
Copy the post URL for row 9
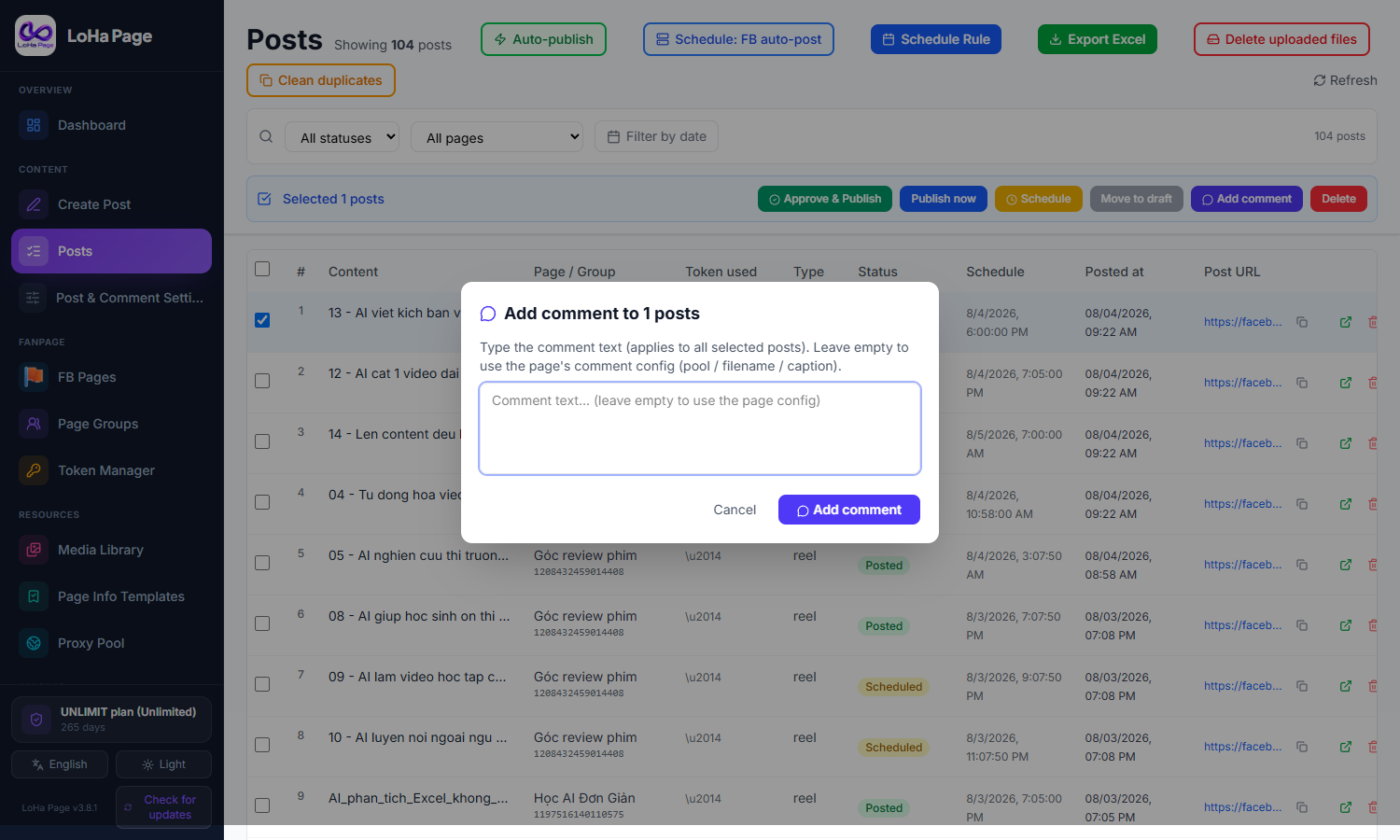coord(1302,807)
